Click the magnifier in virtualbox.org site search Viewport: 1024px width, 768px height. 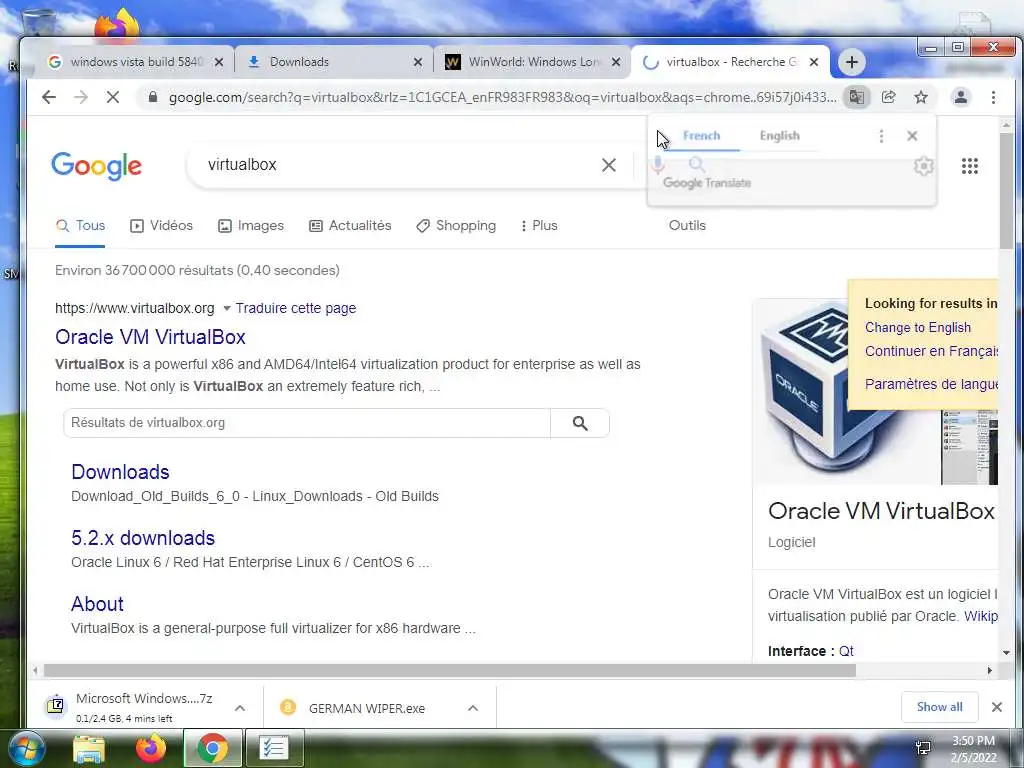tap(580, 423)
